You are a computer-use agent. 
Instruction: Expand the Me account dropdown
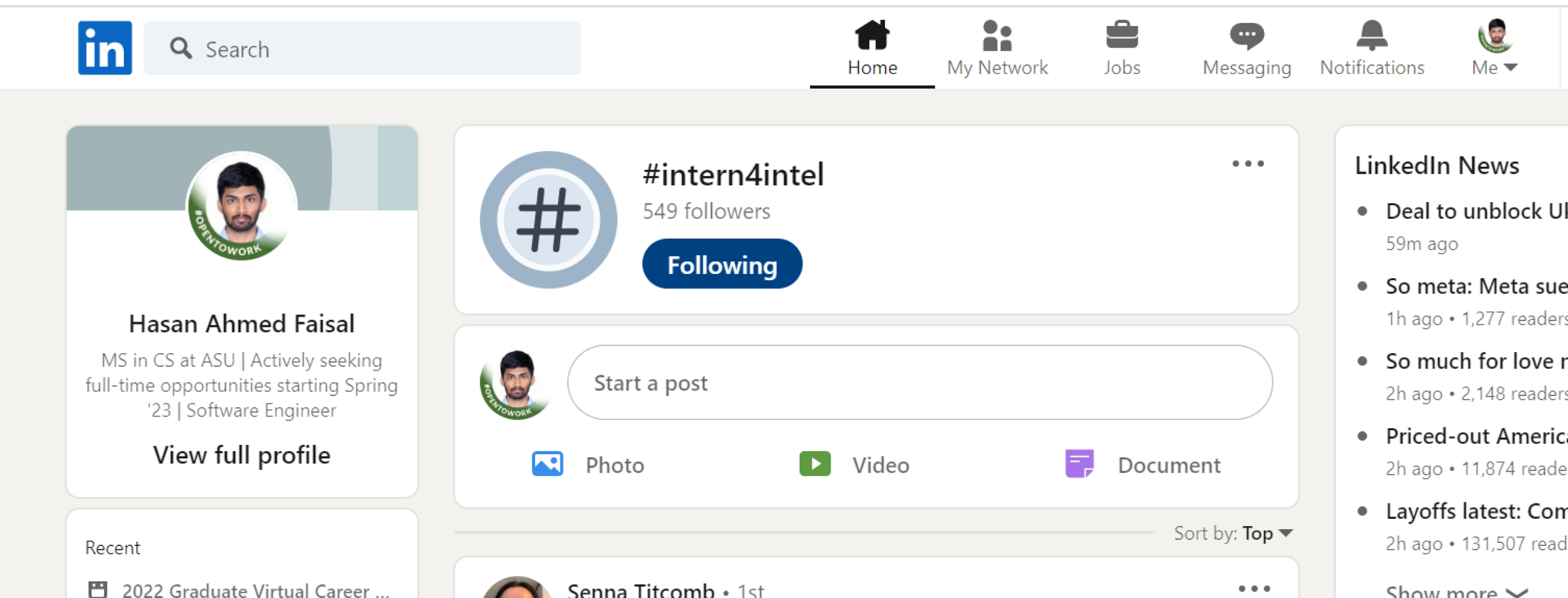pos(1494,48)
